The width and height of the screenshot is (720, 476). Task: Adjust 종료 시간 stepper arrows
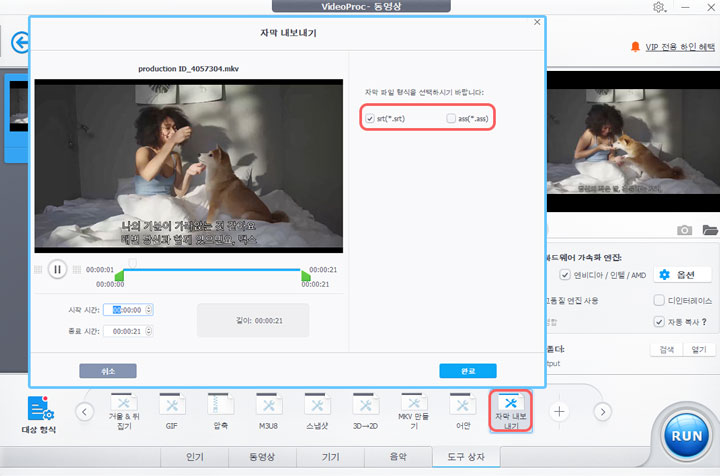[x=148, y=331]
